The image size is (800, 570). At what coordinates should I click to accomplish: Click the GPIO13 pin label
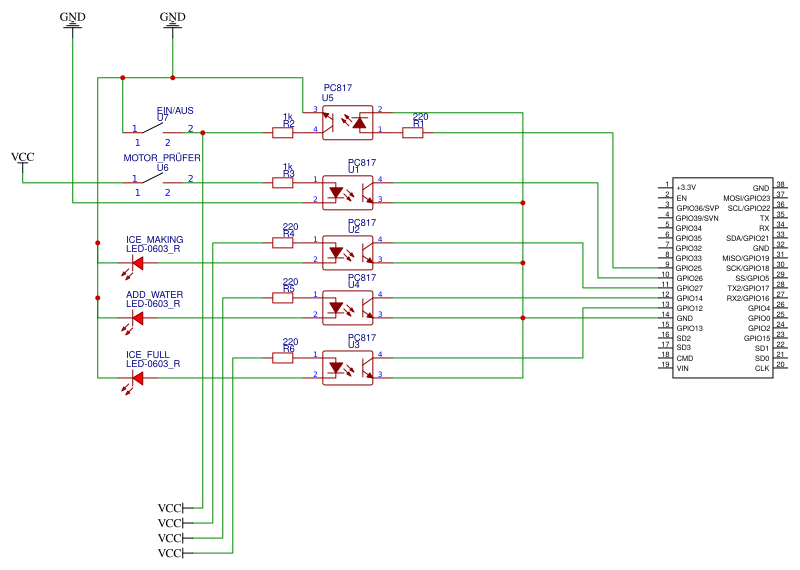click(690, 328)
